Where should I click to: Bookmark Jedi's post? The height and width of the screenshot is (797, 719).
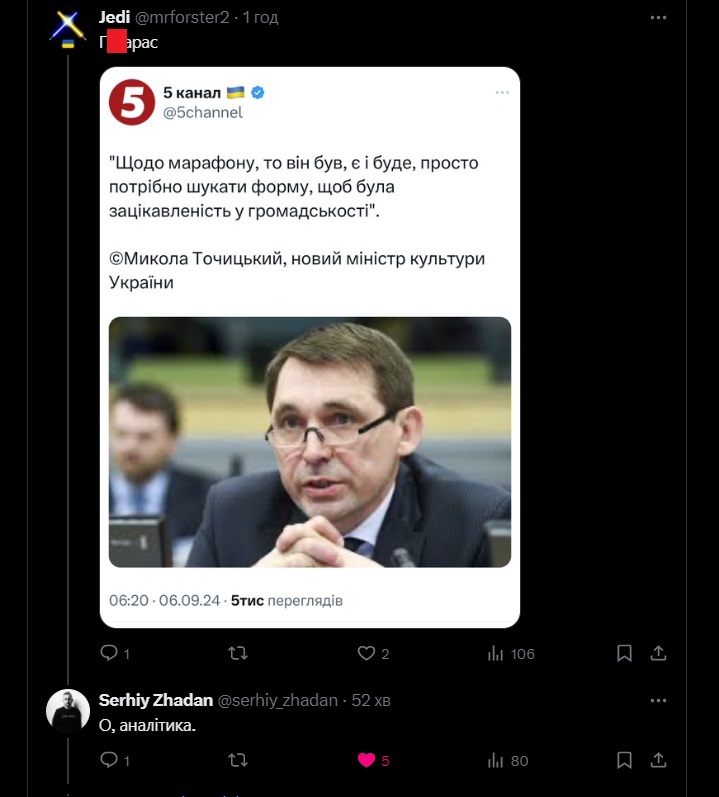coord(624,653)
